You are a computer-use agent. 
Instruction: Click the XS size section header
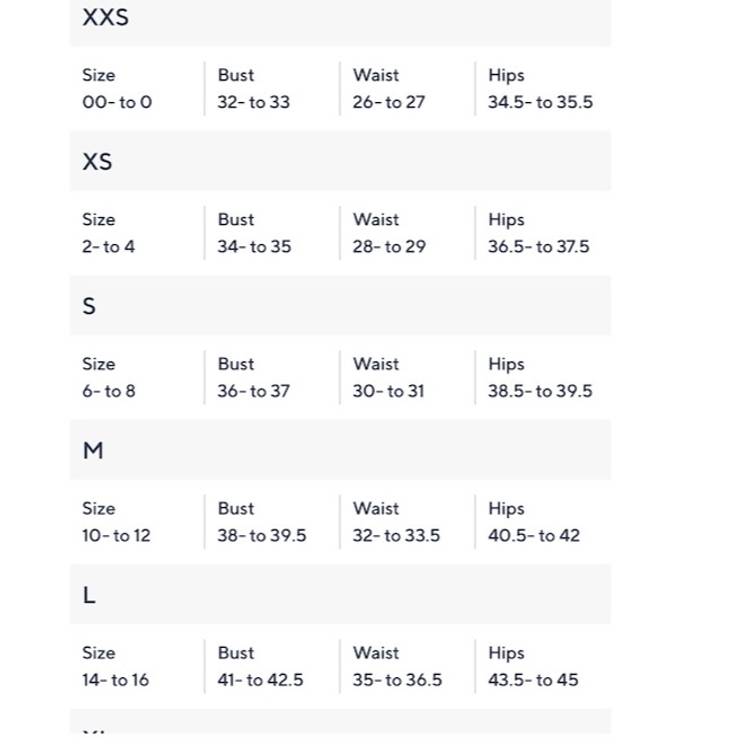[x=97, y=162]
